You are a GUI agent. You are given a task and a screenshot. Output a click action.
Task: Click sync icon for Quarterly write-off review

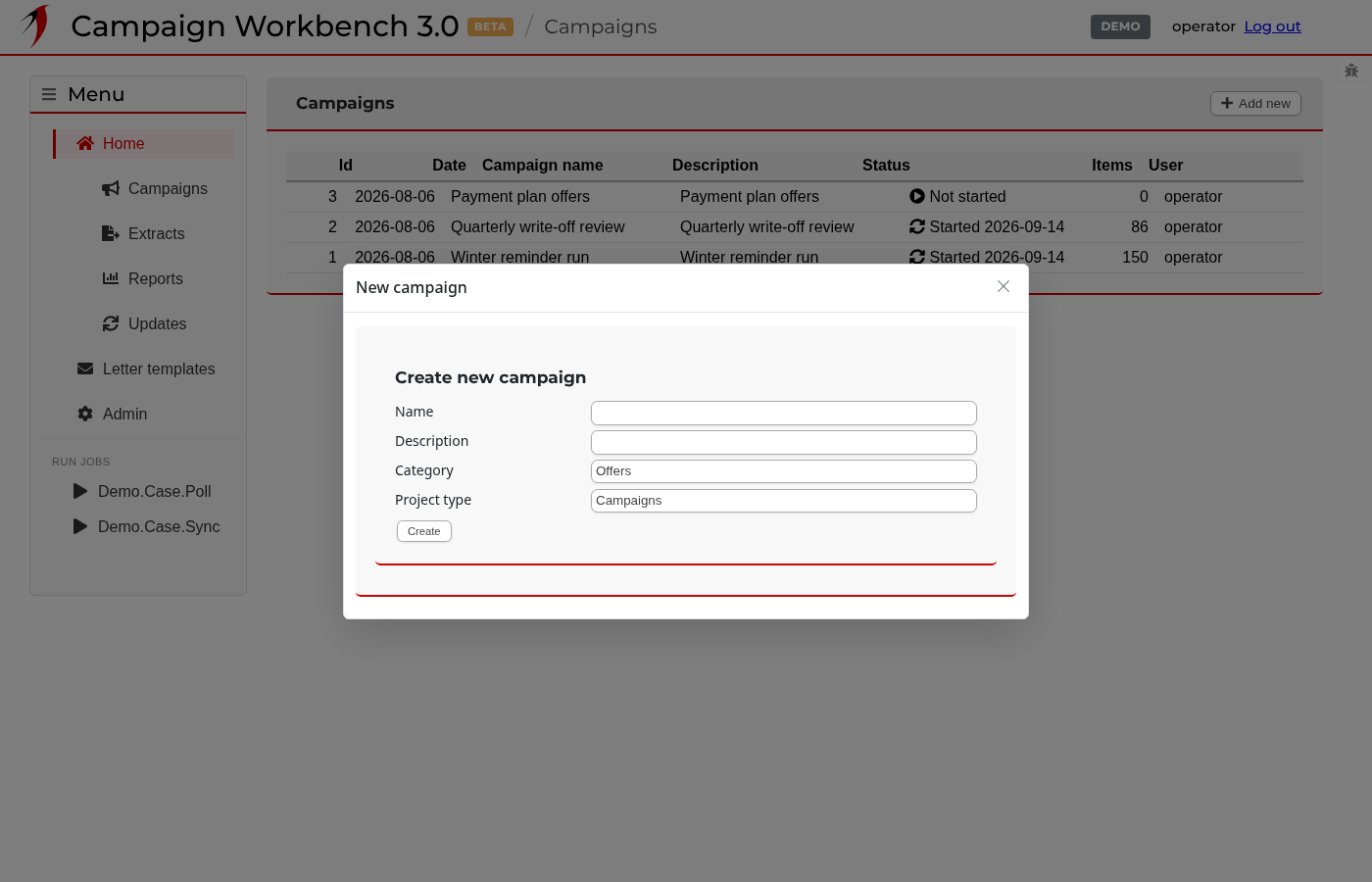point(917,226)
